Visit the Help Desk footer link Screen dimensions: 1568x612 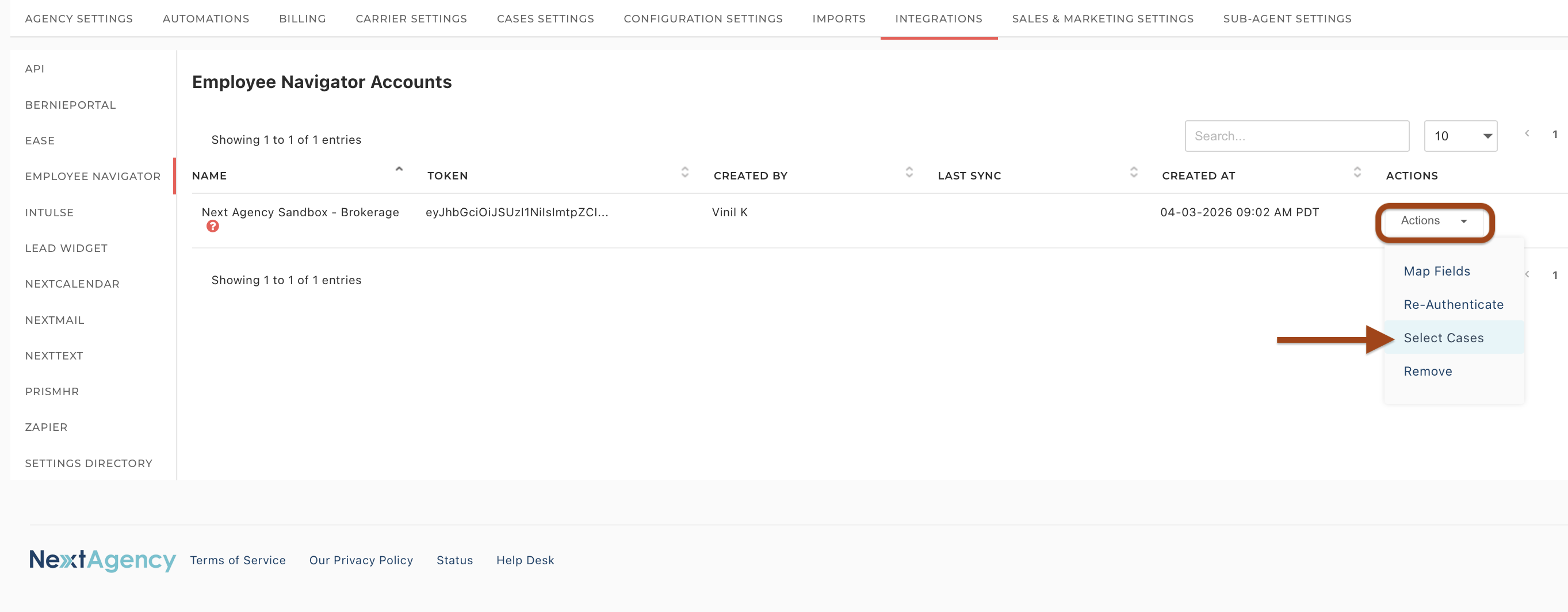coord(525,560)
